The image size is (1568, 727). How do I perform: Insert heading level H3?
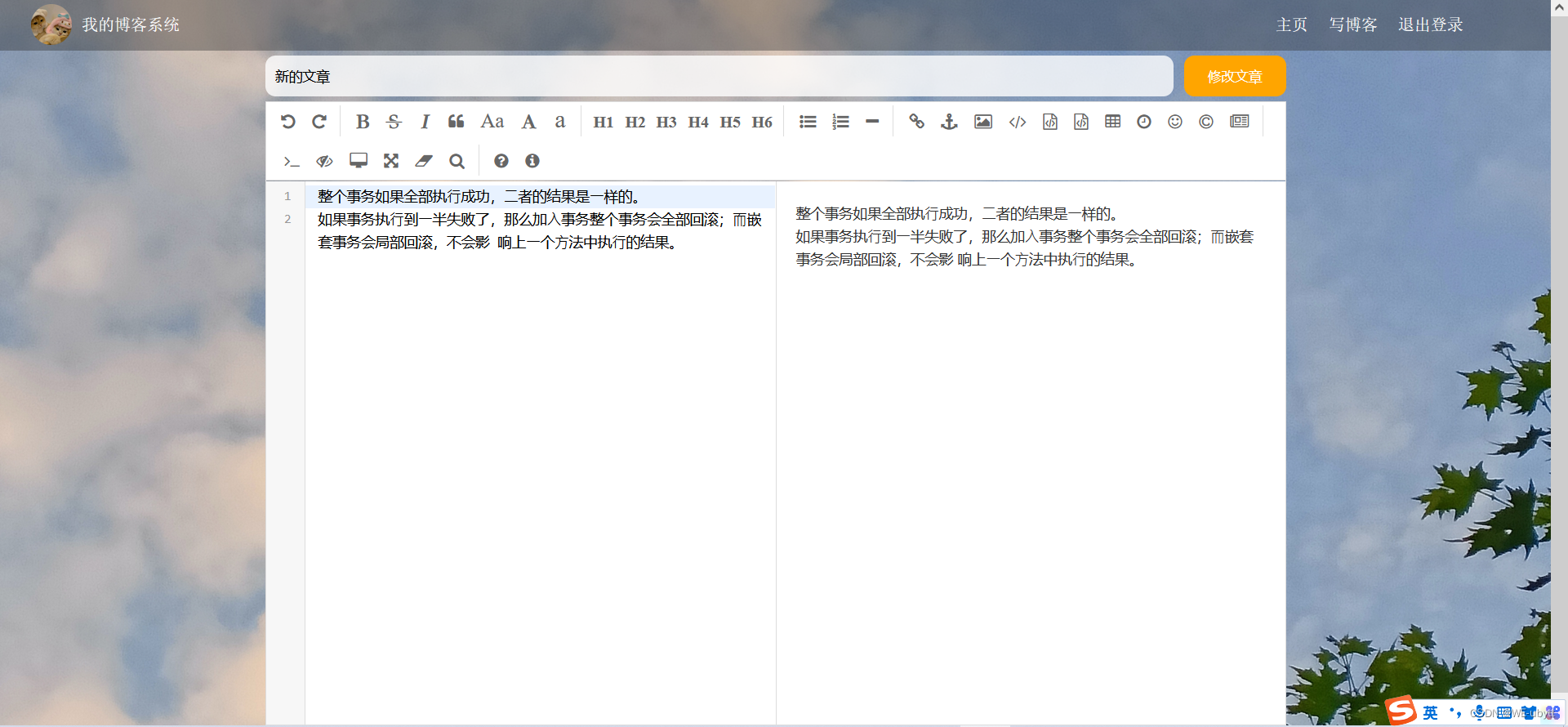click(666, 122)
